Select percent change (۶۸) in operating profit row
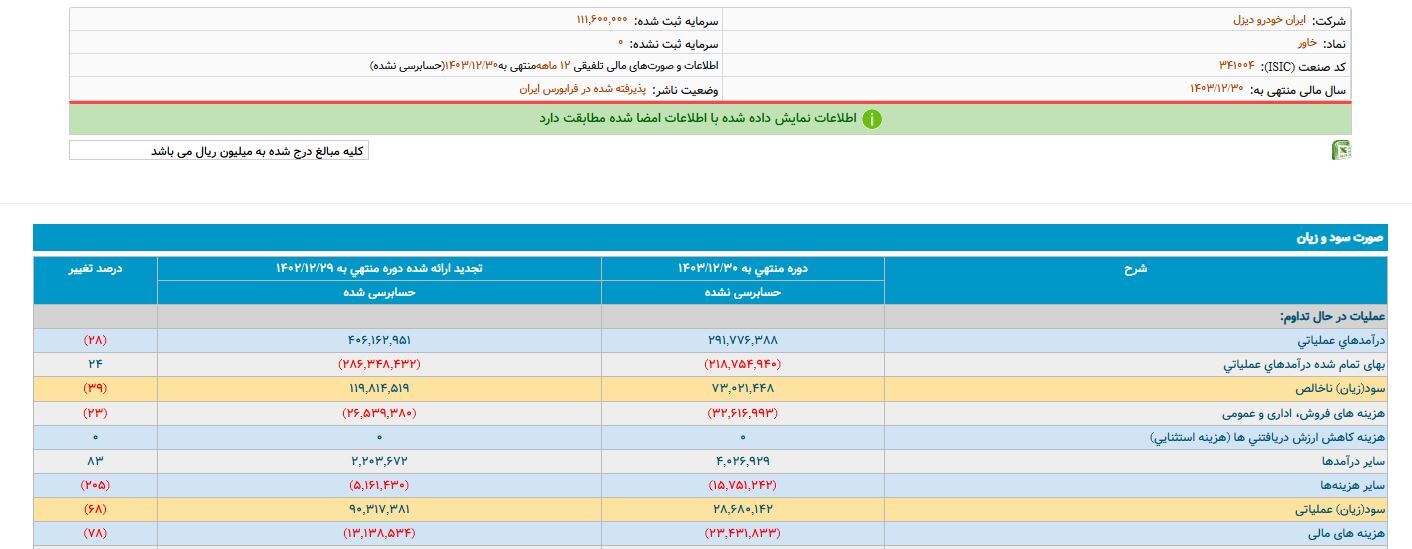1412x549 pixels. [x=95, y=509]
